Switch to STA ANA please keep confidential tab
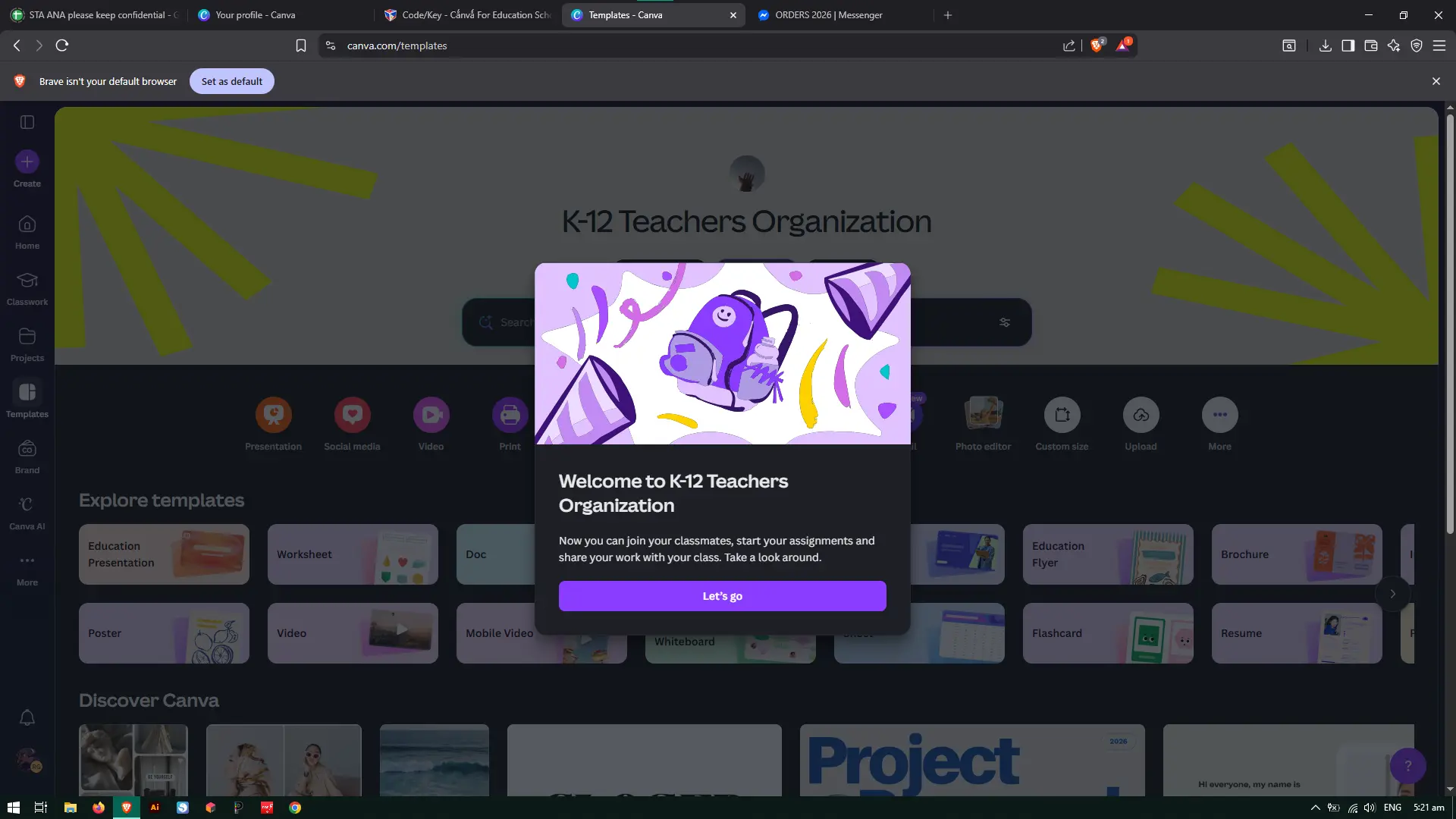 click(94, 15)
